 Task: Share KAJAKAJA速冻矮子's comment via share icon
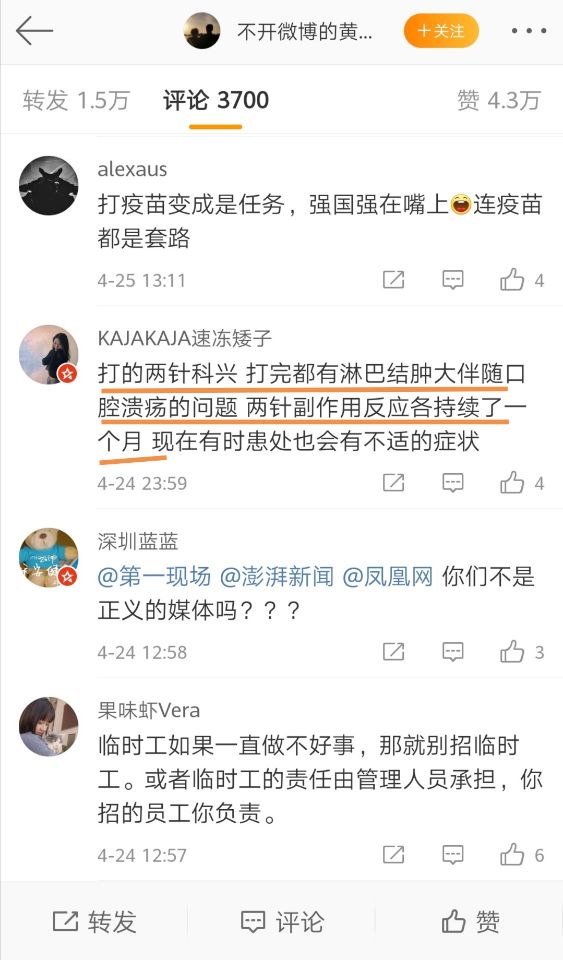(x=393, y=483)
